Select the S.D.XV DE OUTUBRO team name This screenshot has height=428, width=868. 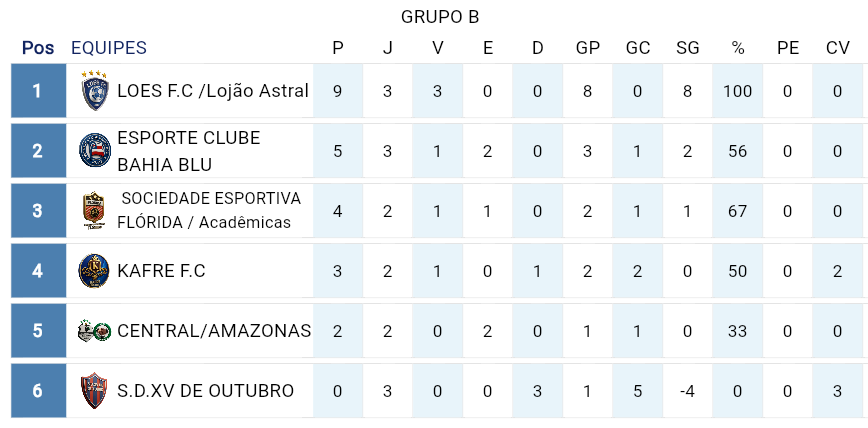pyautogui.click(x=205, y=390)
